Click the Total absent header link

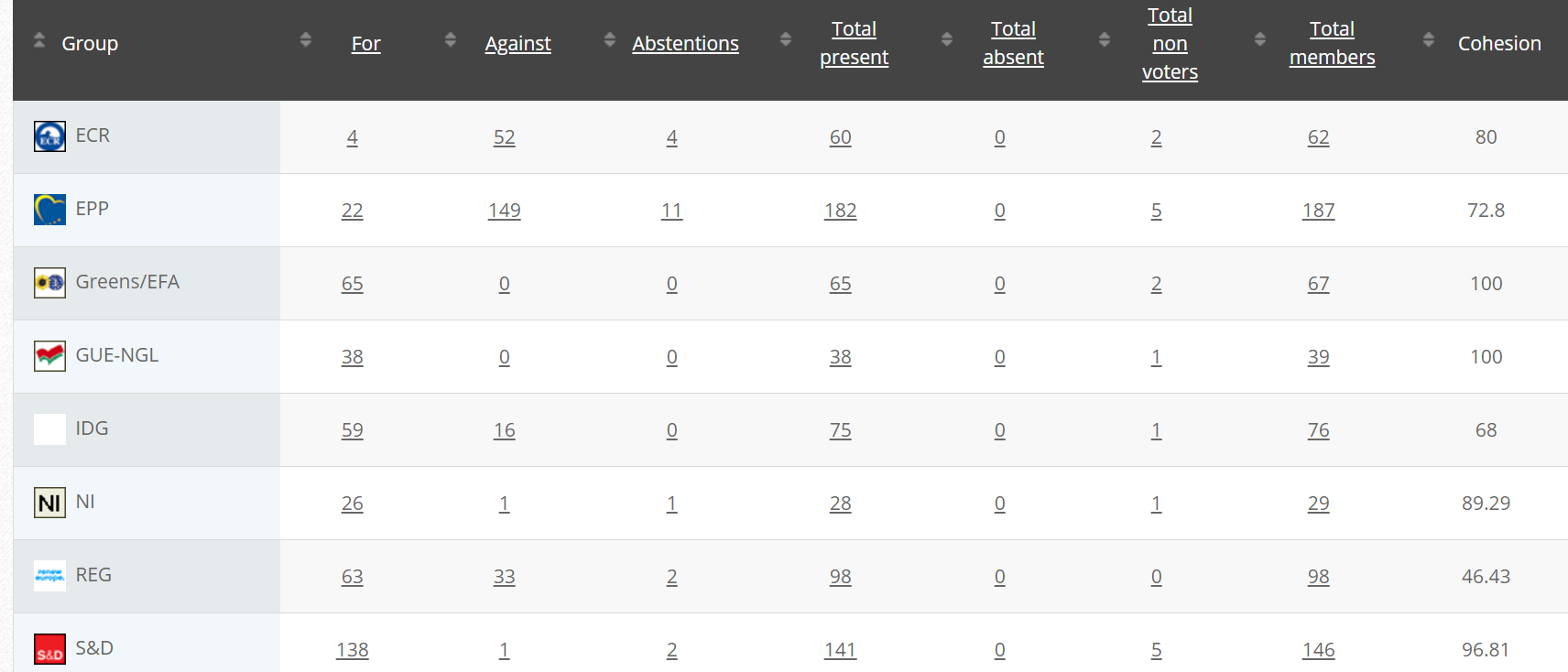[x=1013, y=43]
